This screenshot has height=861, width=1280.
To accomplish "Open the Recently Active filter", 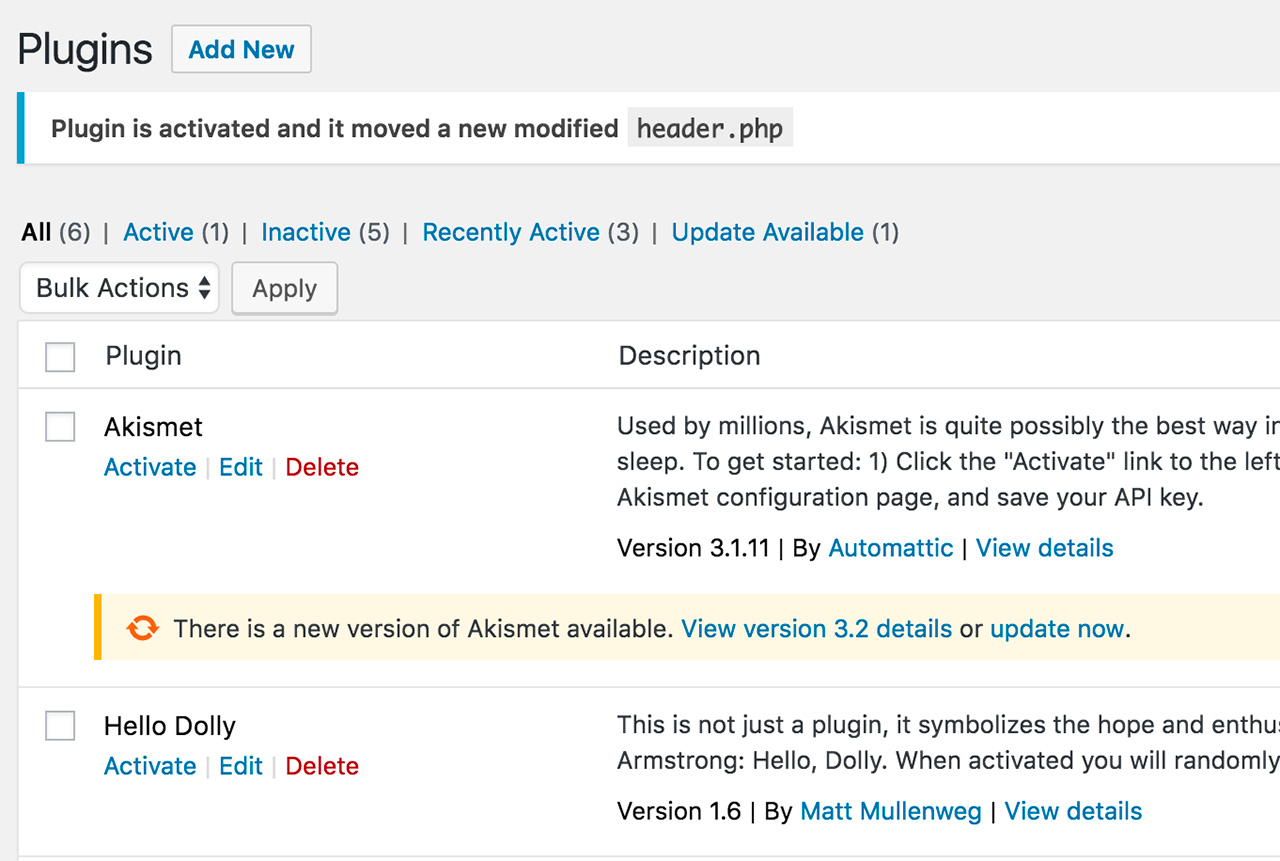I will coord(511,231).
